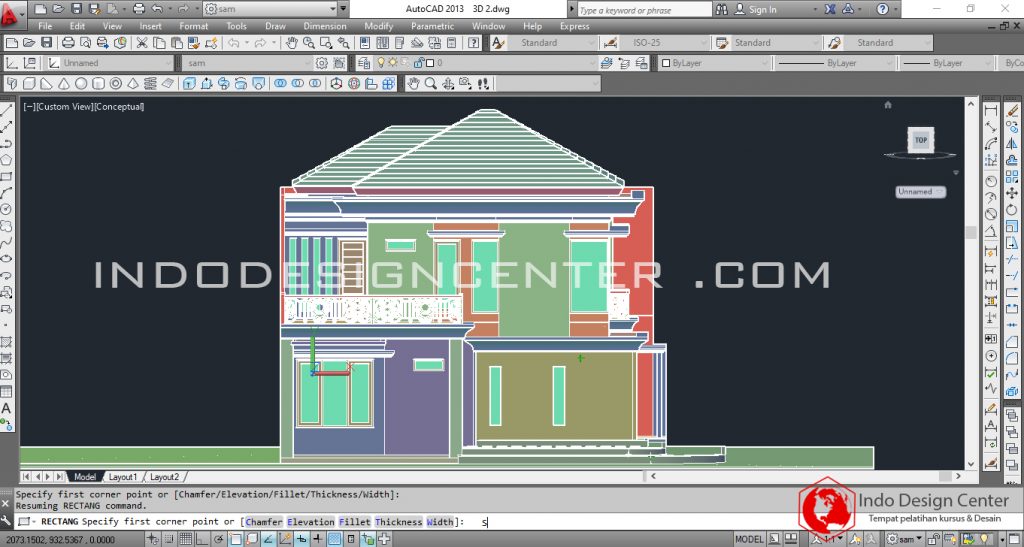Click the ViewCube TOP face
This screenshot has width=1024, height=547.
(x=920, y=140)
